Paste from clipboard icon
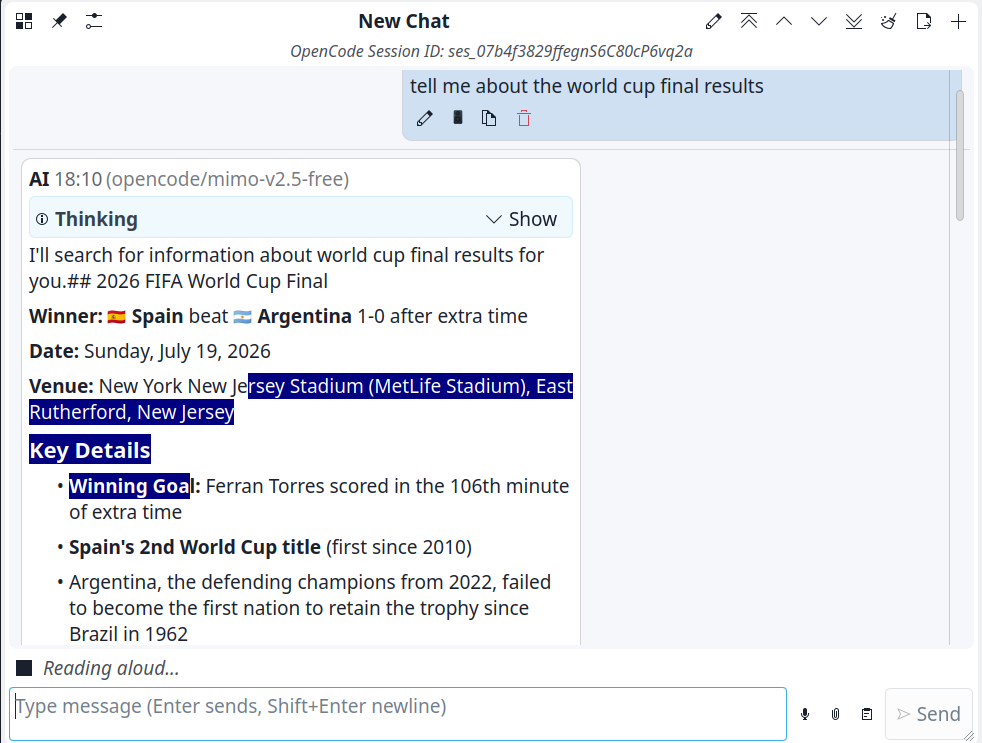This screenshot has width=982, height=743. point(867,714)
